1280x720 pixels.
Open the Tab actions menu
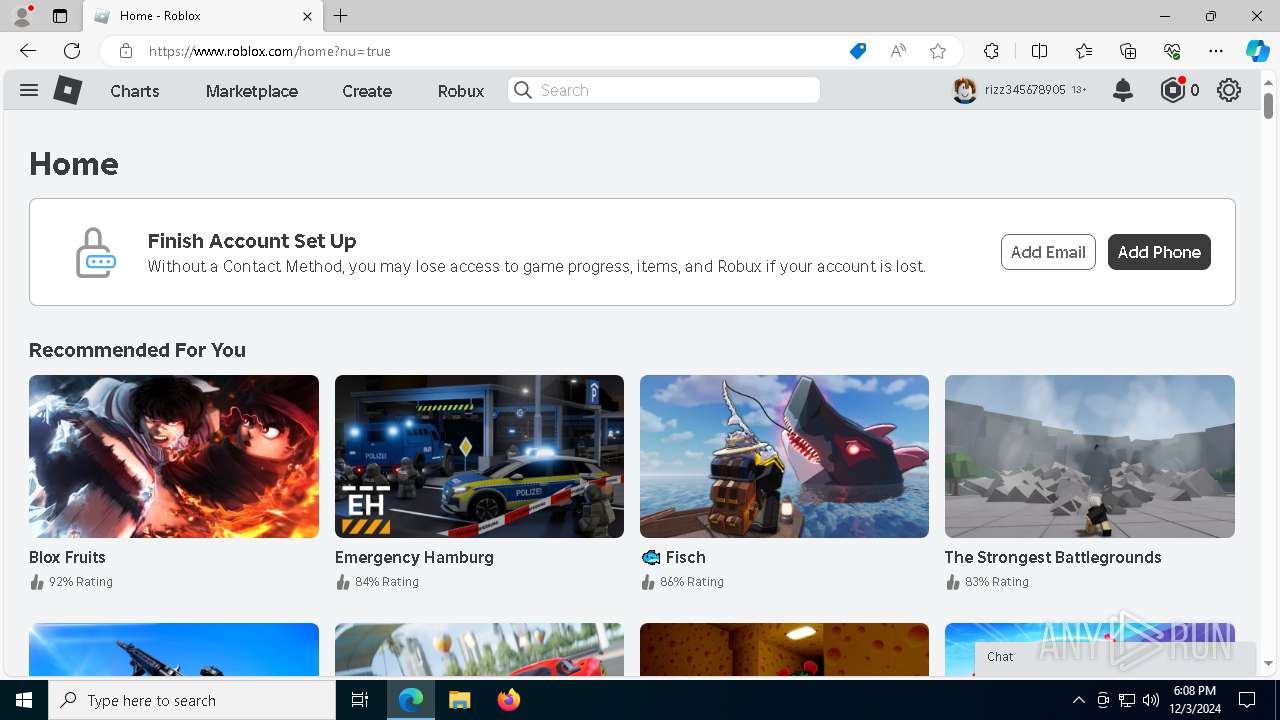[60, 16]
